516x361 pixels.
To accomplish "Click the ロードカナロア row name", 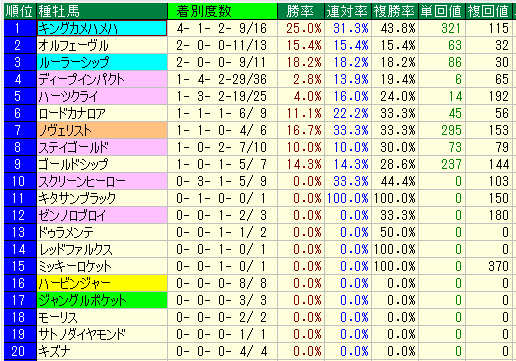I will [102, 113].
